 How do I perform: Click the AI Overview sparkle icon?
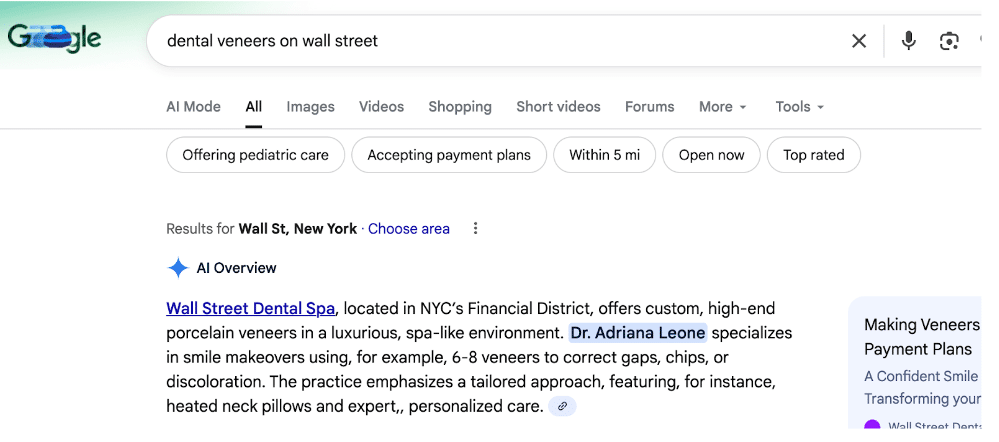coord(178,268)
